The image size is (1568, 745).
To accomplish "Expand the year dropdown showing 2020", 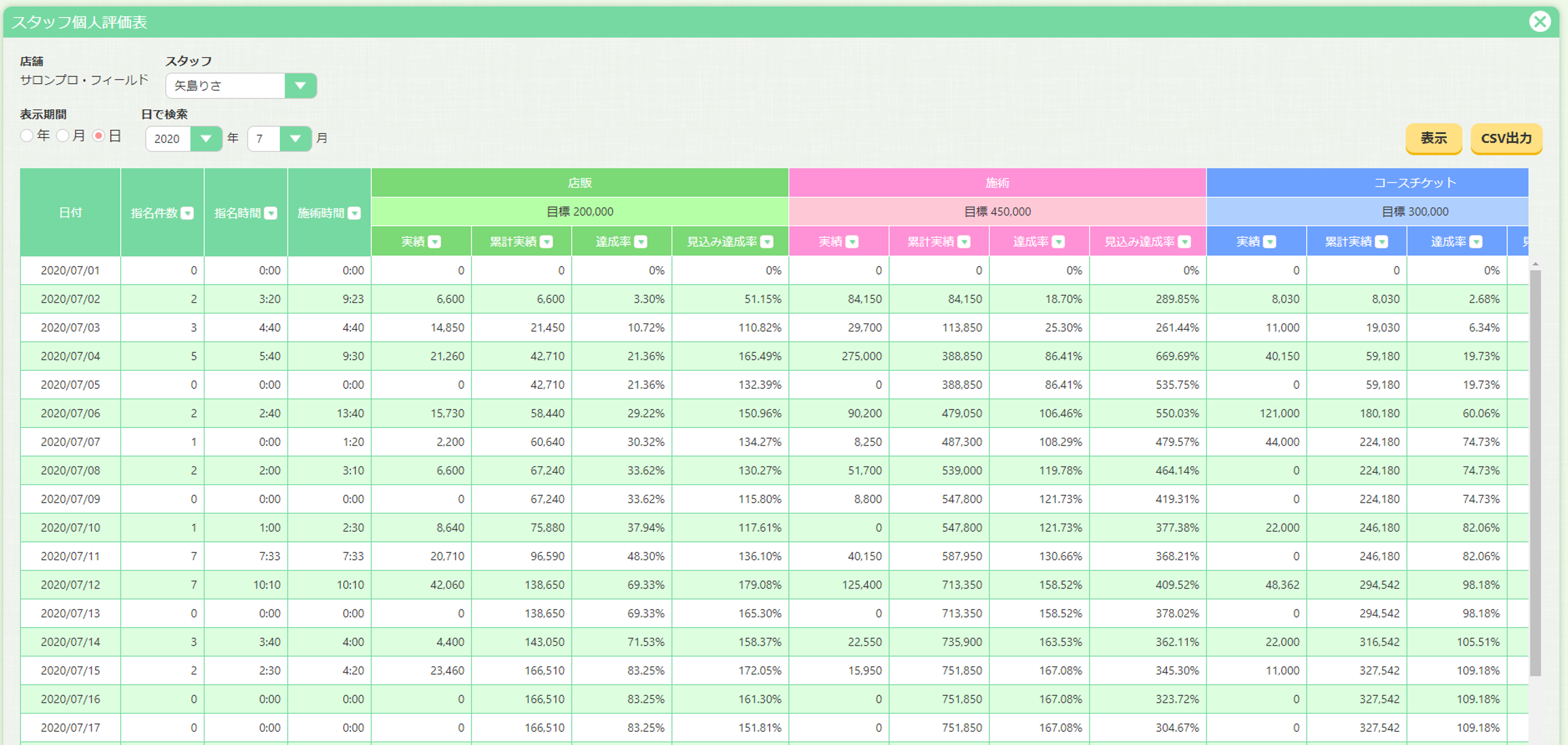I will click(184, 139).
